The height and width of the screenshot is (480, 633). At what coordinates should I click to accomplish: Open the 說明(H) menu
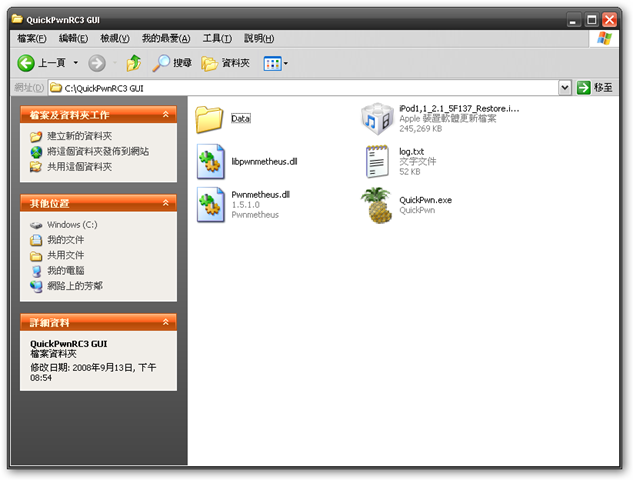pos(259,38)
